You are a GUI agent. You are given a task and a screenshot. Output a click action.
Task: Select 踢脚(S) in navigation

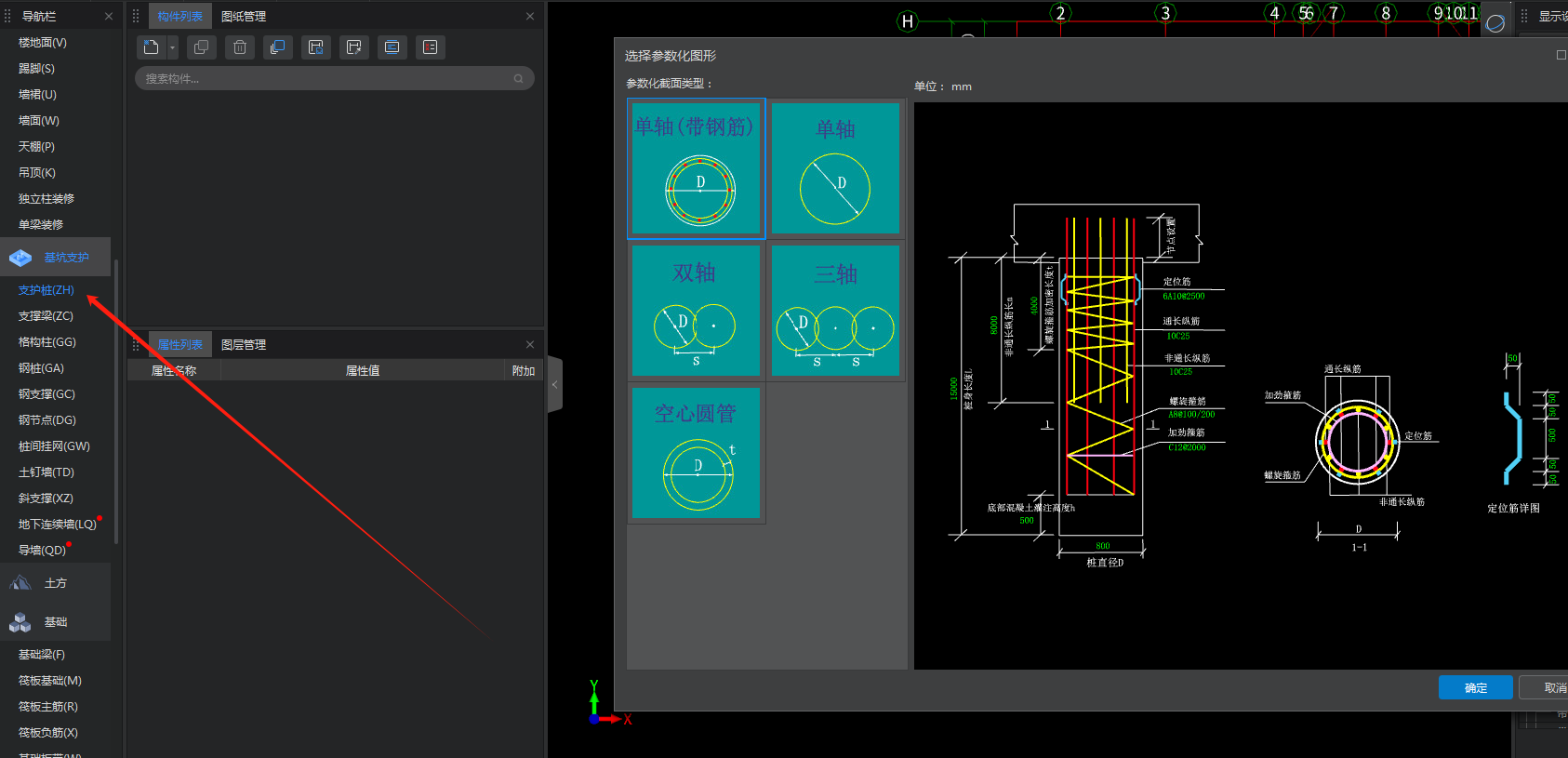pos(36,69)
